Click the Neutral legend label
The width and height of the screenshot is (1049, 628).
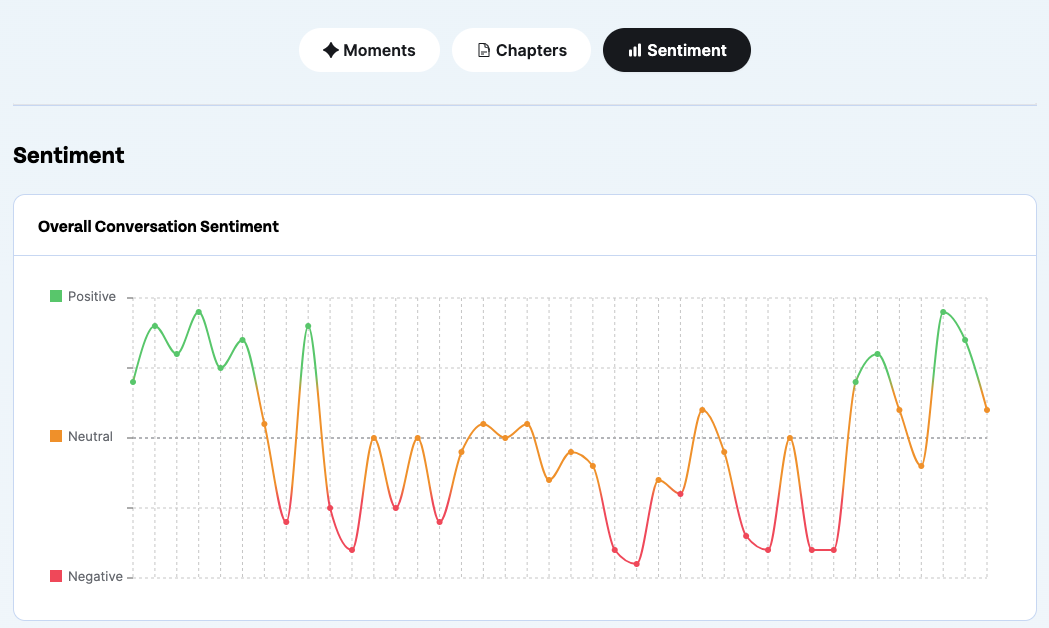pyautogui.click(x=90, y=436)
